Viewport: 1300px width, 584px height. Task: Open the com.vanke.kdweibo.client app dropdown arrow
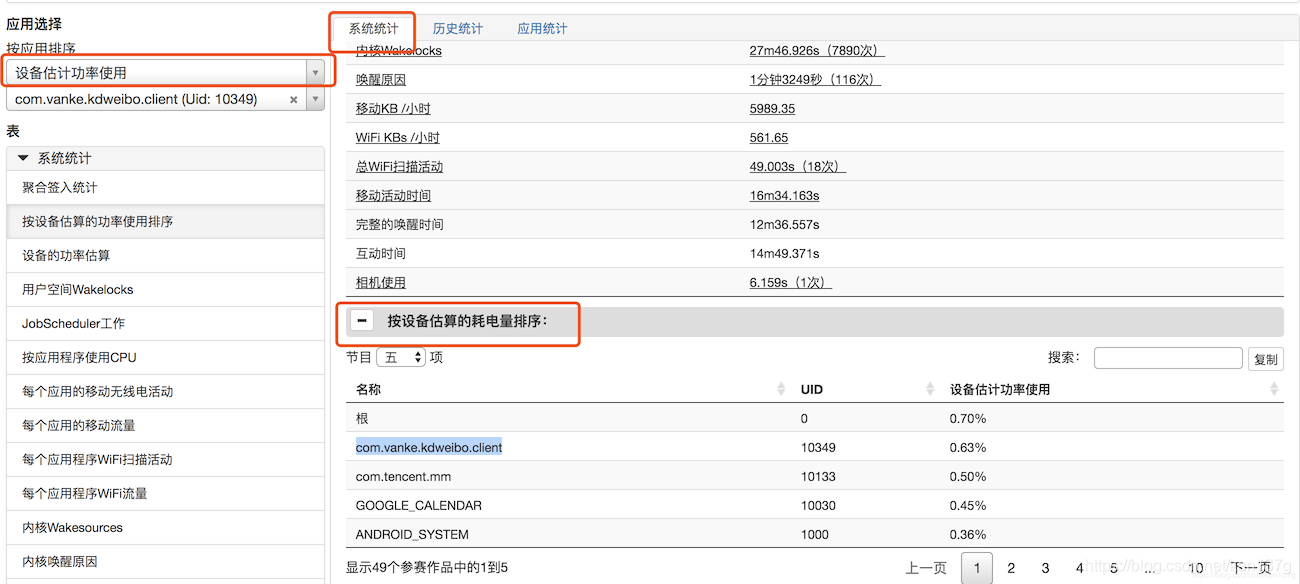click(316, 100)
